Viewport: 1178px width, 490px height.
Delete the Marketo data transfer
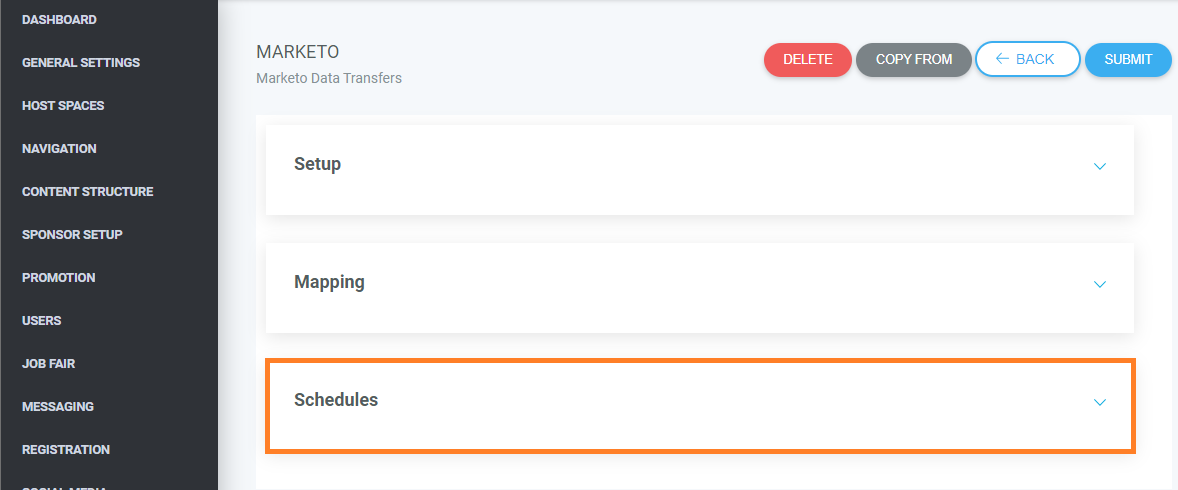[x=808, y=59]
